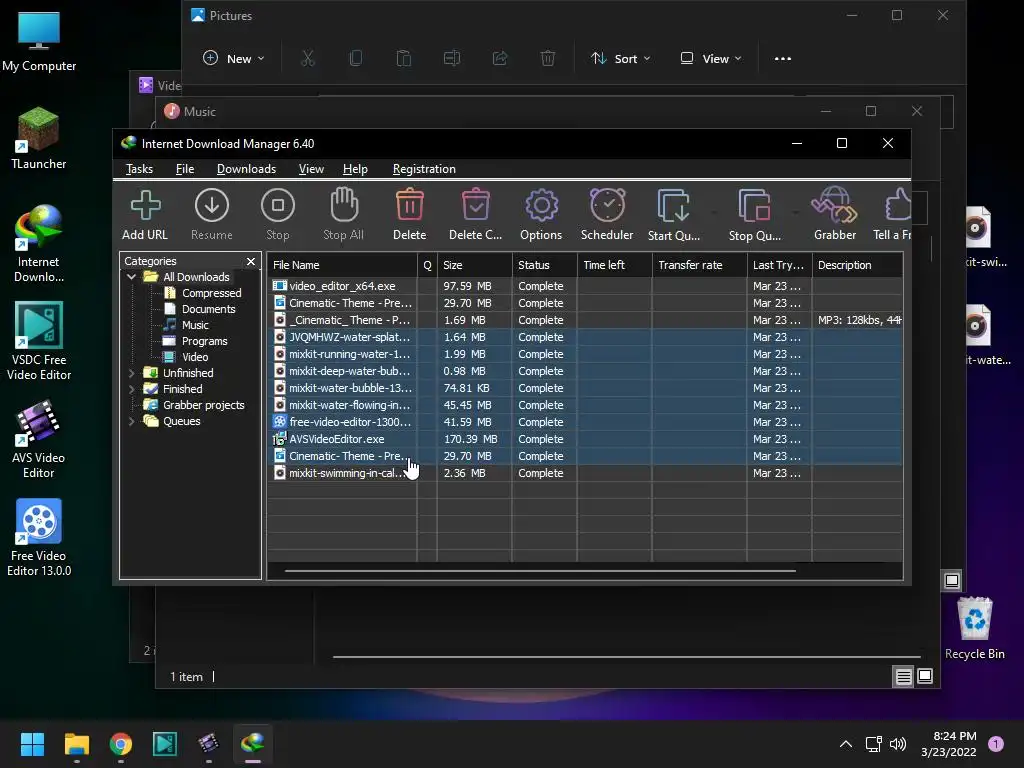Click the horizontal scrollbar of the download list
The image size is (1024, 768).
click(x=541, y=571)
